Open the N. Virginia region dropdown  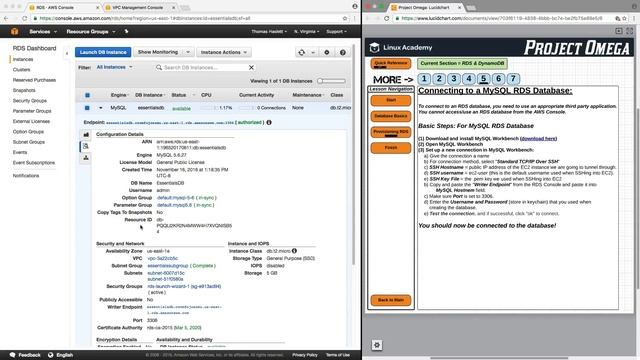pyautogui.click(x=307, y=31)
